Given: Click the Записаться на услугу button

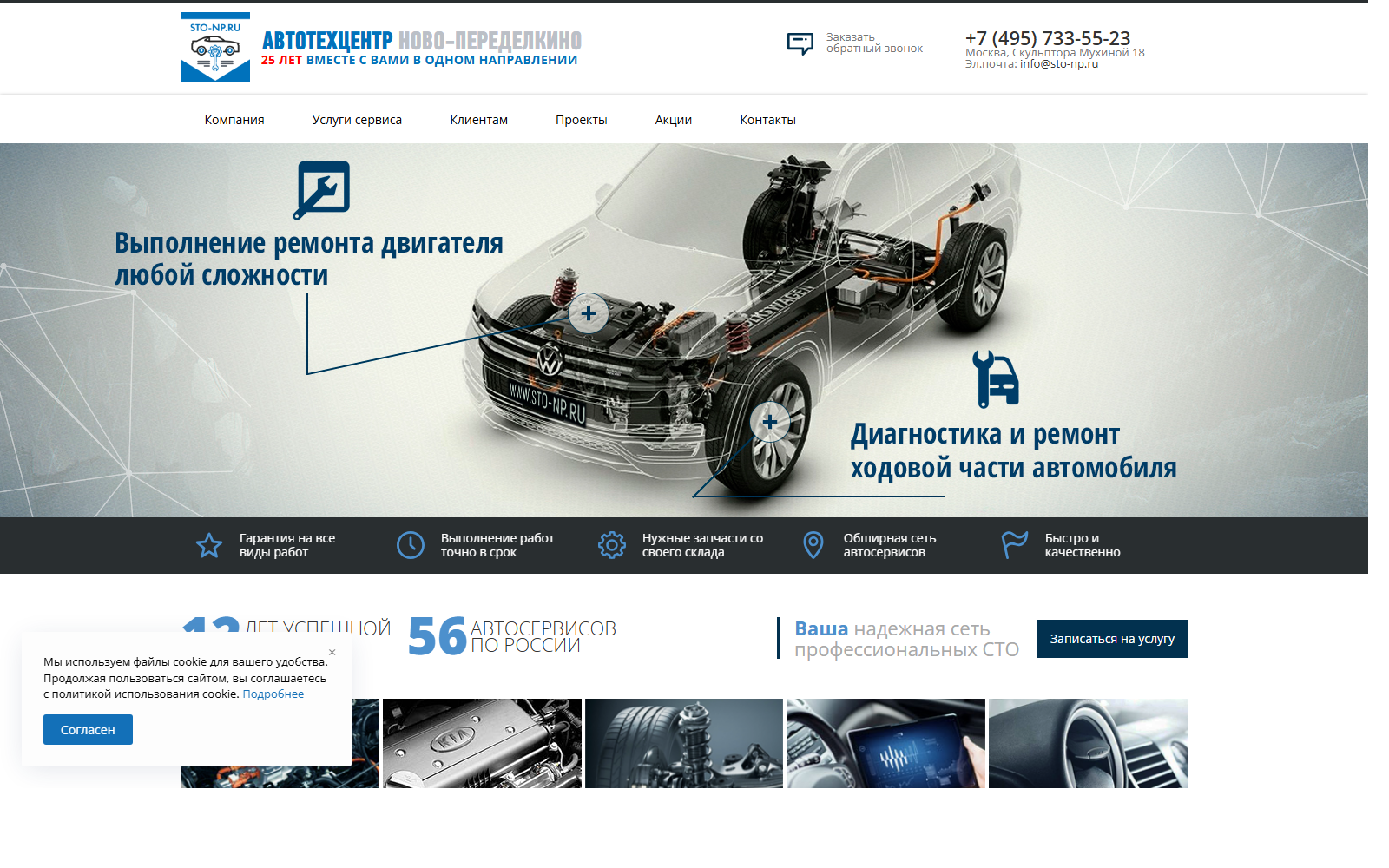Looking at the screenshot, I should click(x=1112, y=639).
